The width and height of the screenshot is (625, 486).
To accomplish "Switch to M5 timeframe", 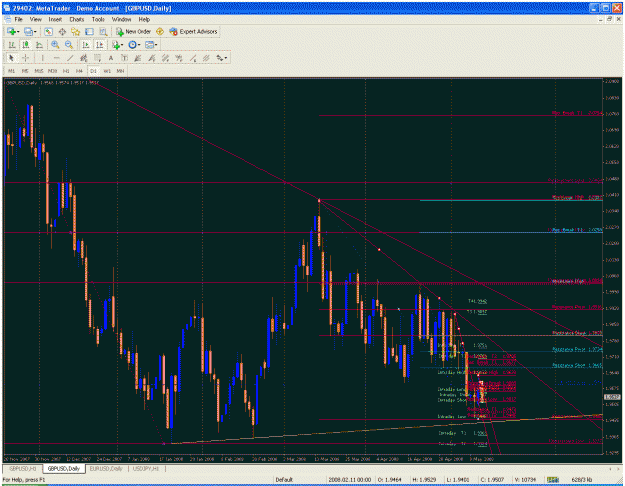I will pos(25,71).
